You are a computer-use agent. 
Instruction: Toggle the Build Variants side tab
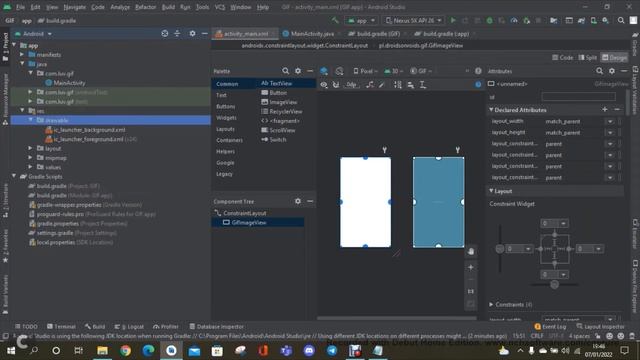[5, 293]
